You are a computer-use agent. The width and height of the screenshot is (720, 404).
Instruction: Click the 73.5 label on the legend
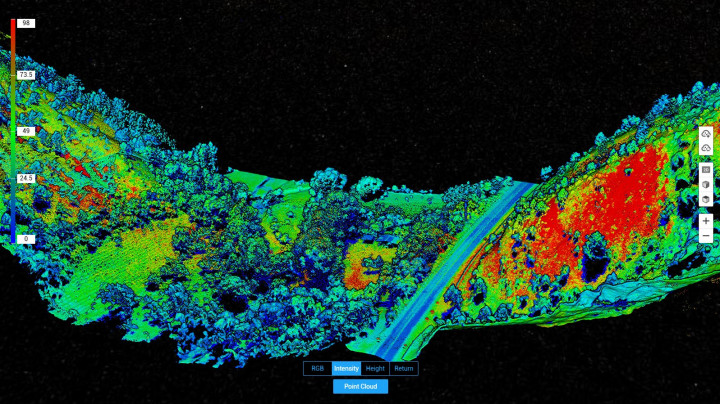pyautogui.click(x=26, y=75)
